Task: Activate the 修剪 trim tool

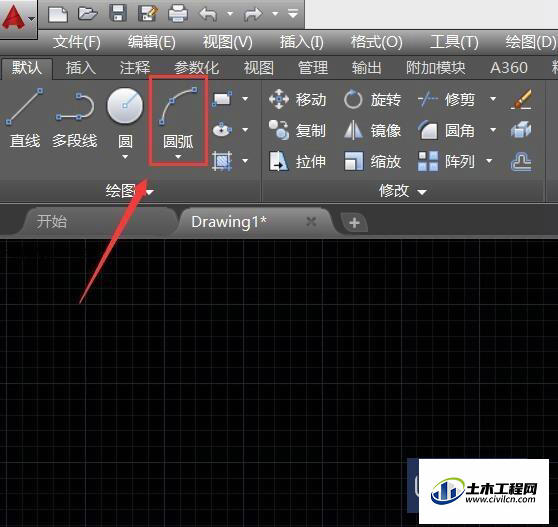Action: coord(446,99)
